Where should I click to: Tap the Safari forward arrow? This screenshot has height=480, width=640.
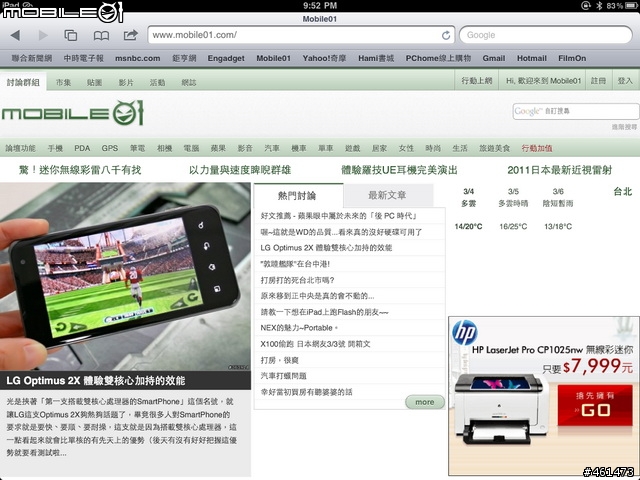(x=43, y=35)
